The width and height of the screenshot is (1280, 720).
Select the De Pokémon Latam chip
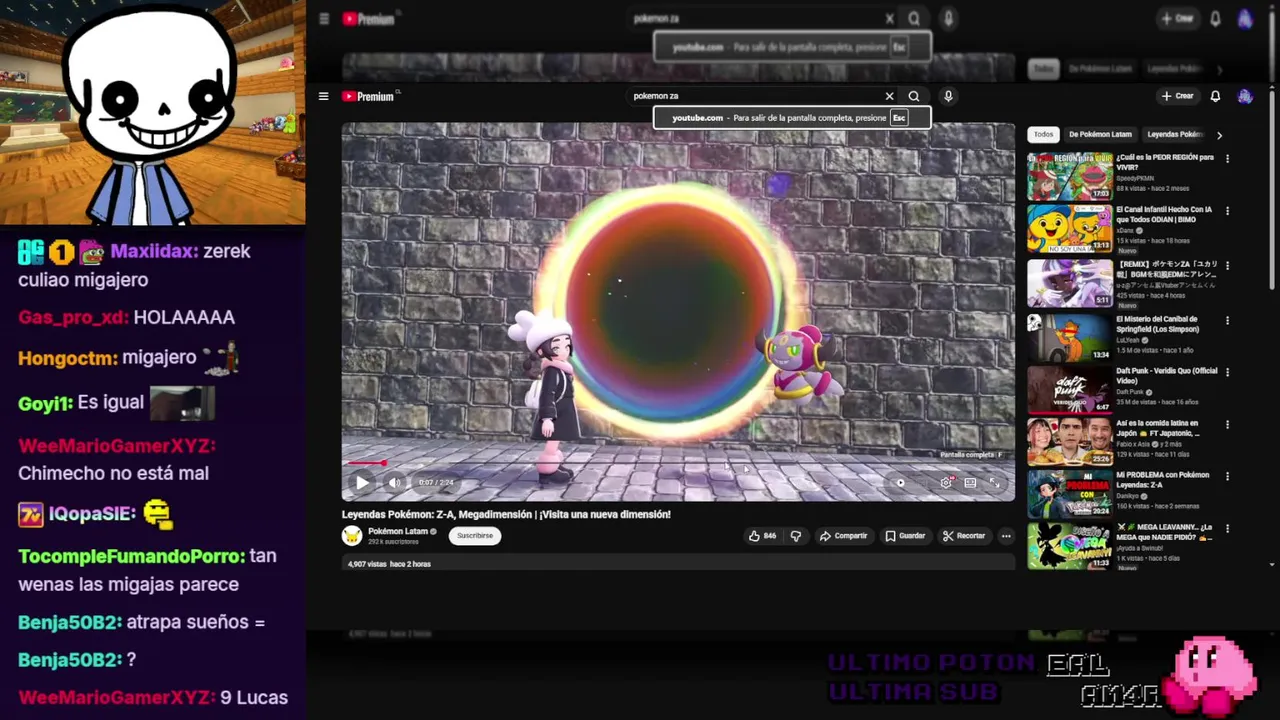click(1100, 134)
